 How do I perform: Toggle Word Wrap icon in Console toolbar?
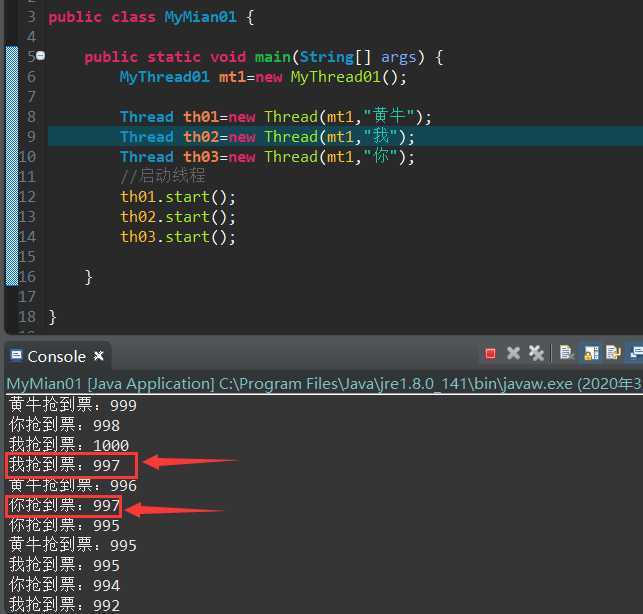point(613,353)
